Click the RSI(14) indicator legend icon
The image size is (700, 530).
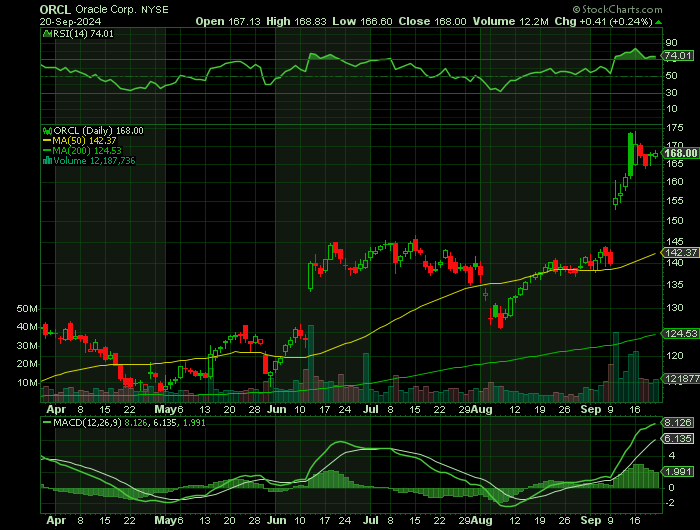point(44,33)
